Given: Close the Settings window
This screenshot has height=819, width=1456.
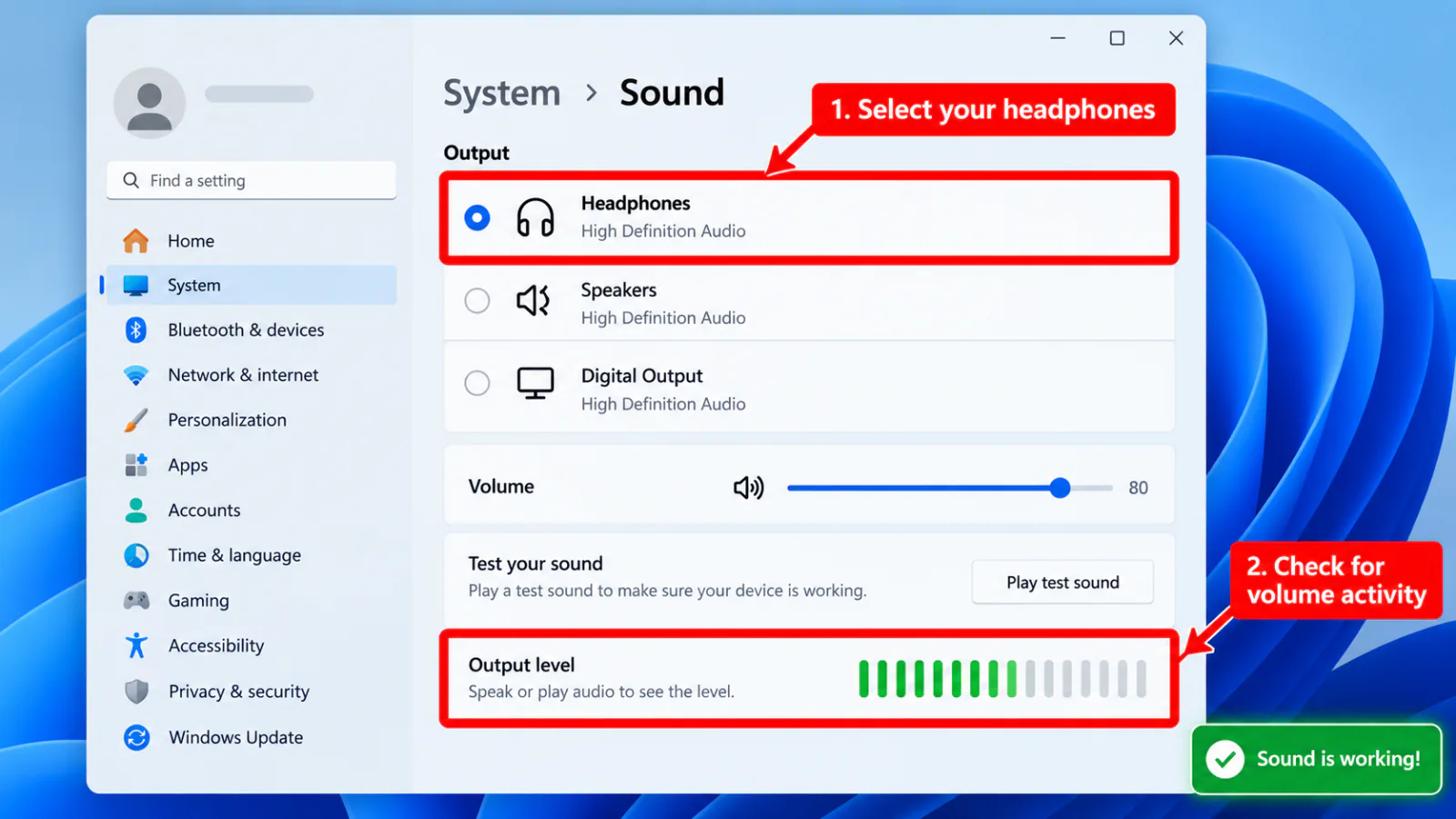Looking at the screenshot, I should 1176,38.
